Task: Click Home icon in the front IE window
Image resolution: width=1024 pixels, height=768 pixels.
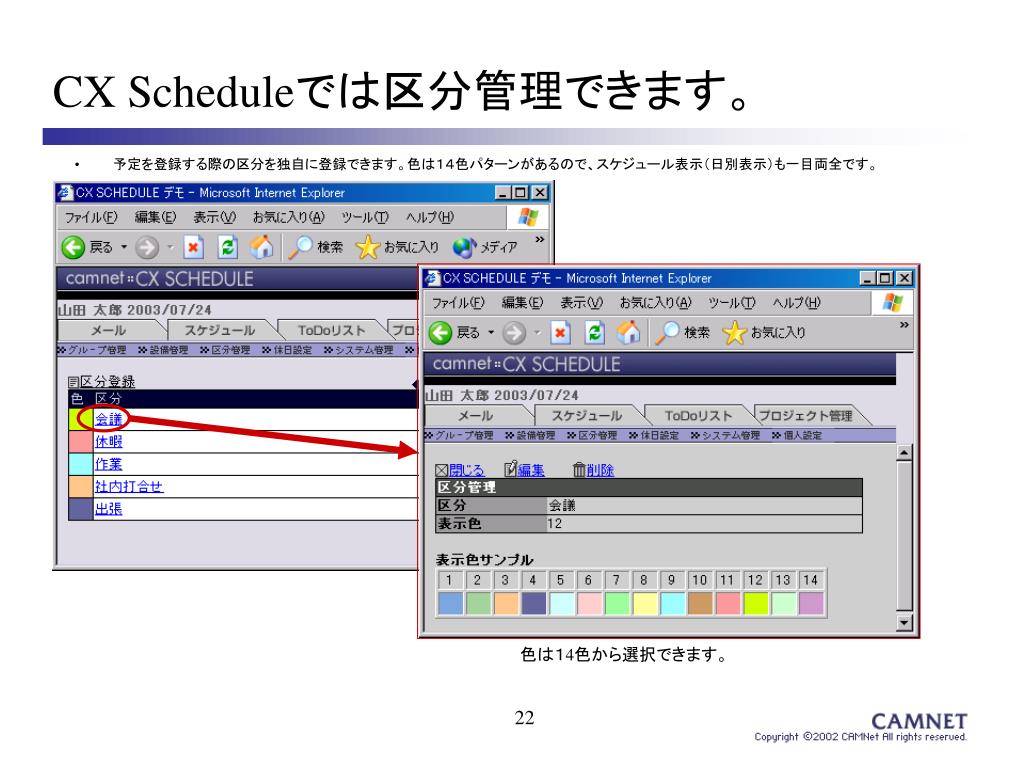Action: [628, 332]
